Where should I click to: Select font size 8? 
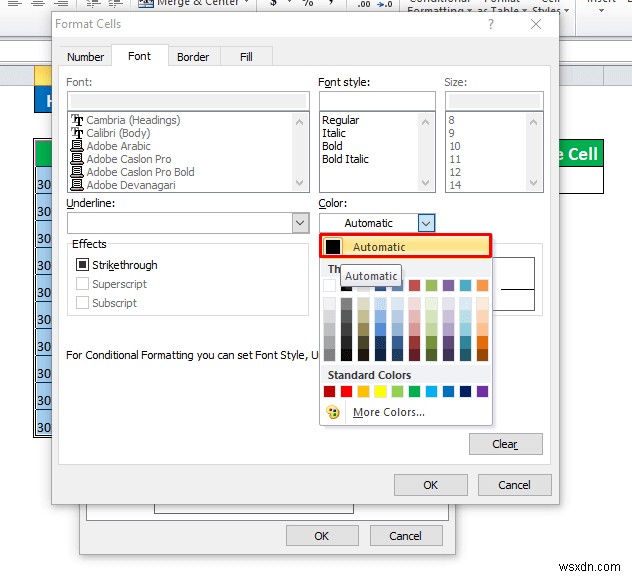451,120
